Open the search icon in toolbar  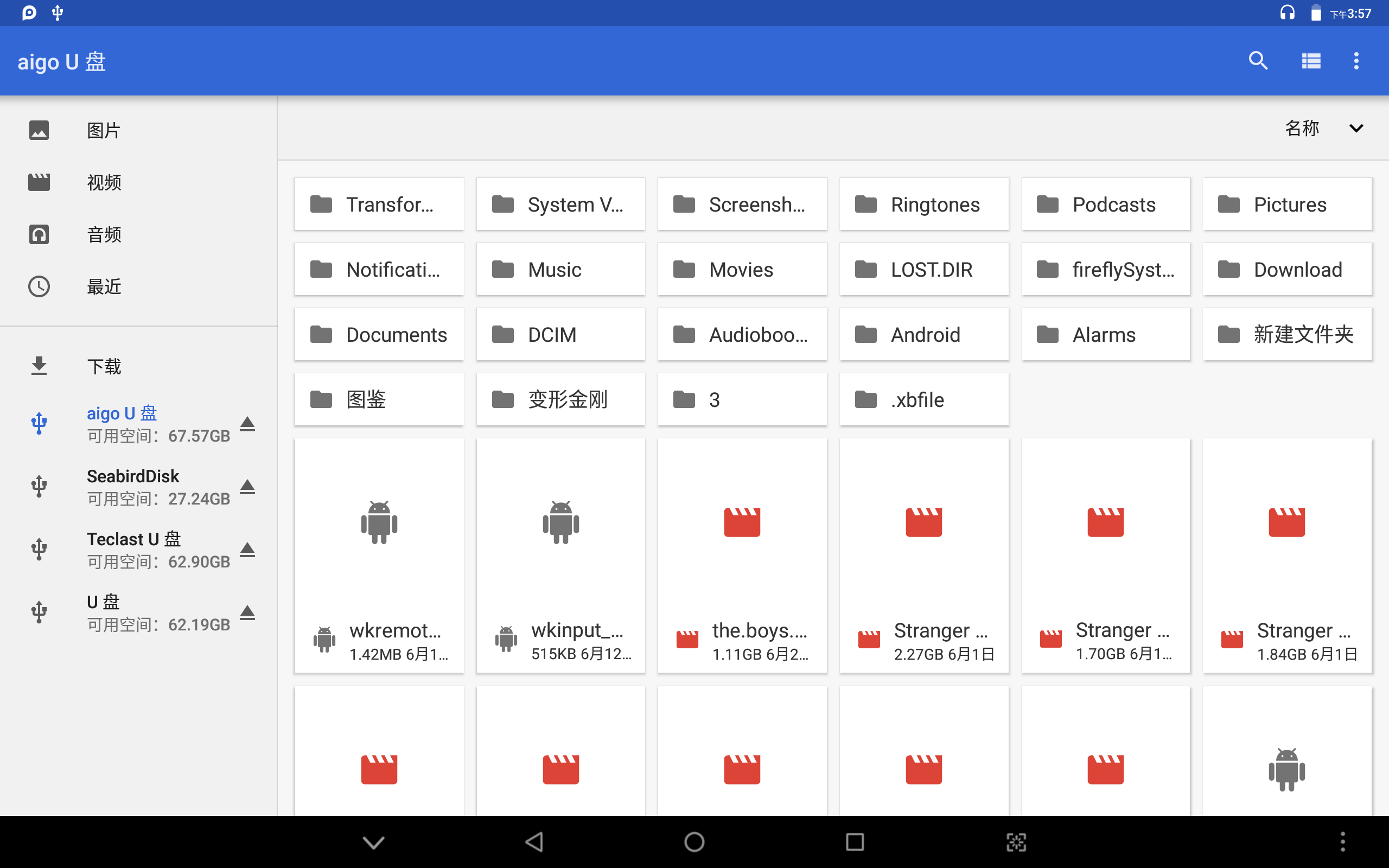[x=1258, y=60]
